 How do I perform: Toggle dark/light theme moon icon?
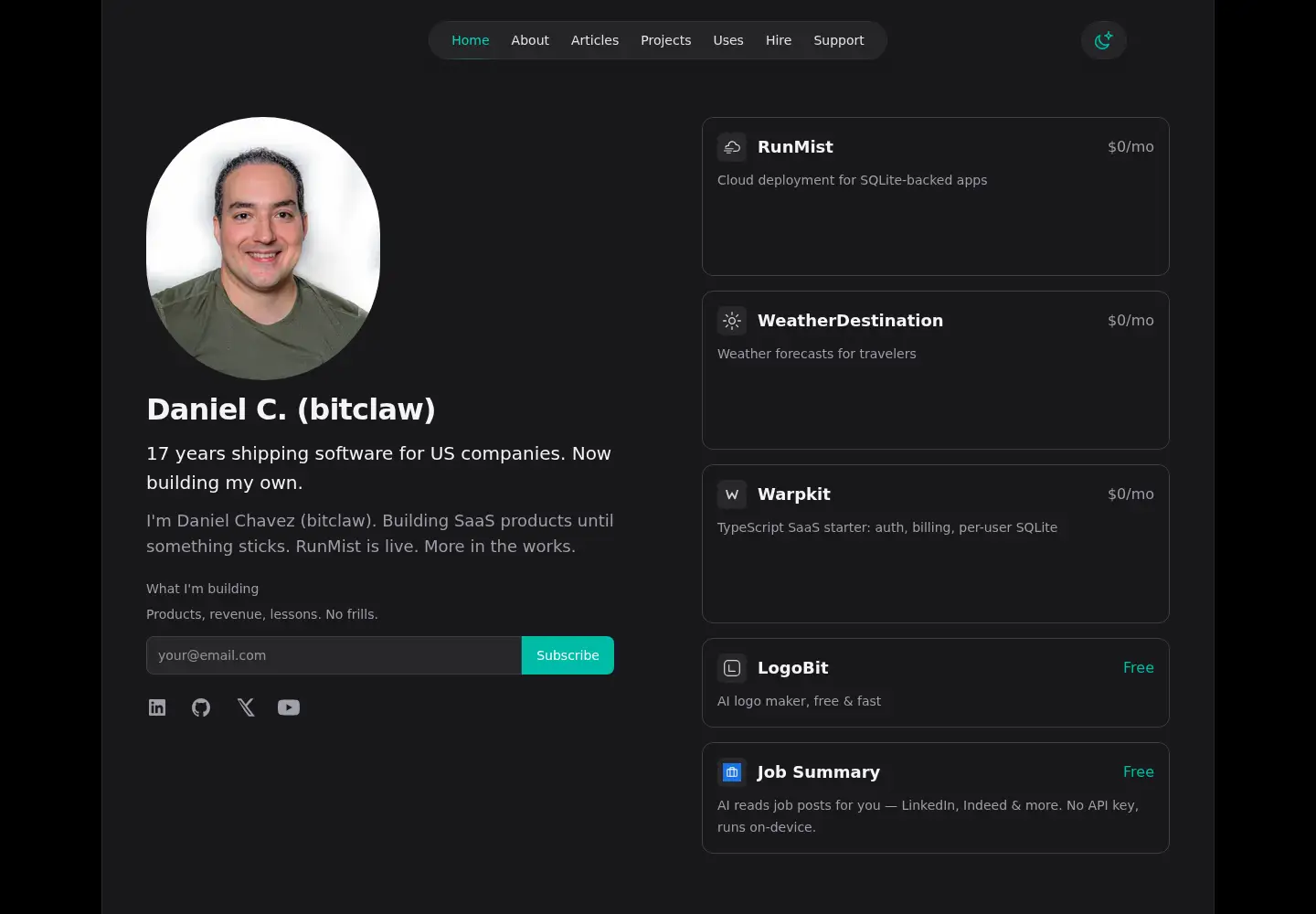tap(1103, 40)
